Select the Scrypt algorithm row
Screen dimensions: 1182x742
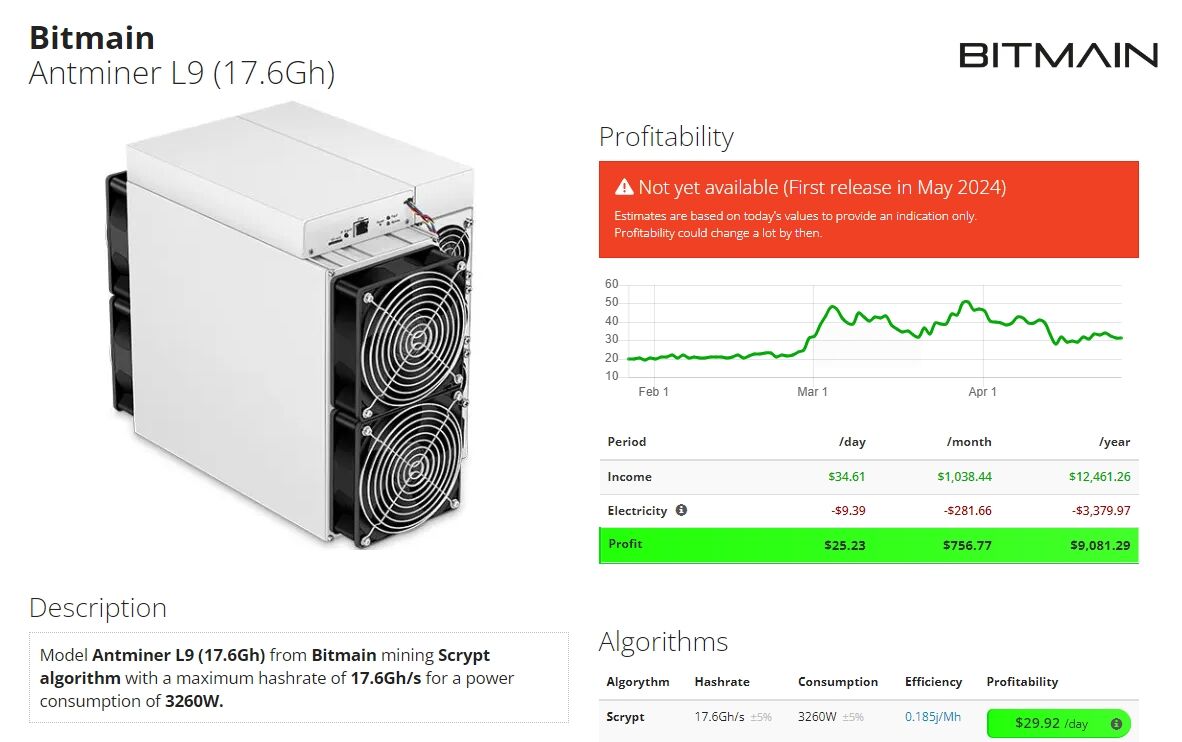[625, 717]
